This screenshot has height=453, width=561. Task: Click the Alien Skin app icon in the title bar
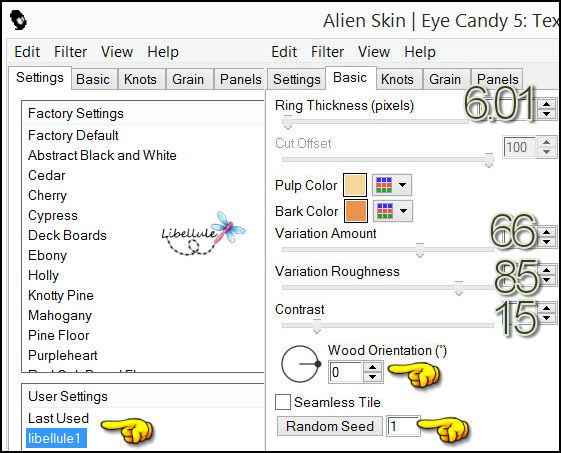18,20
